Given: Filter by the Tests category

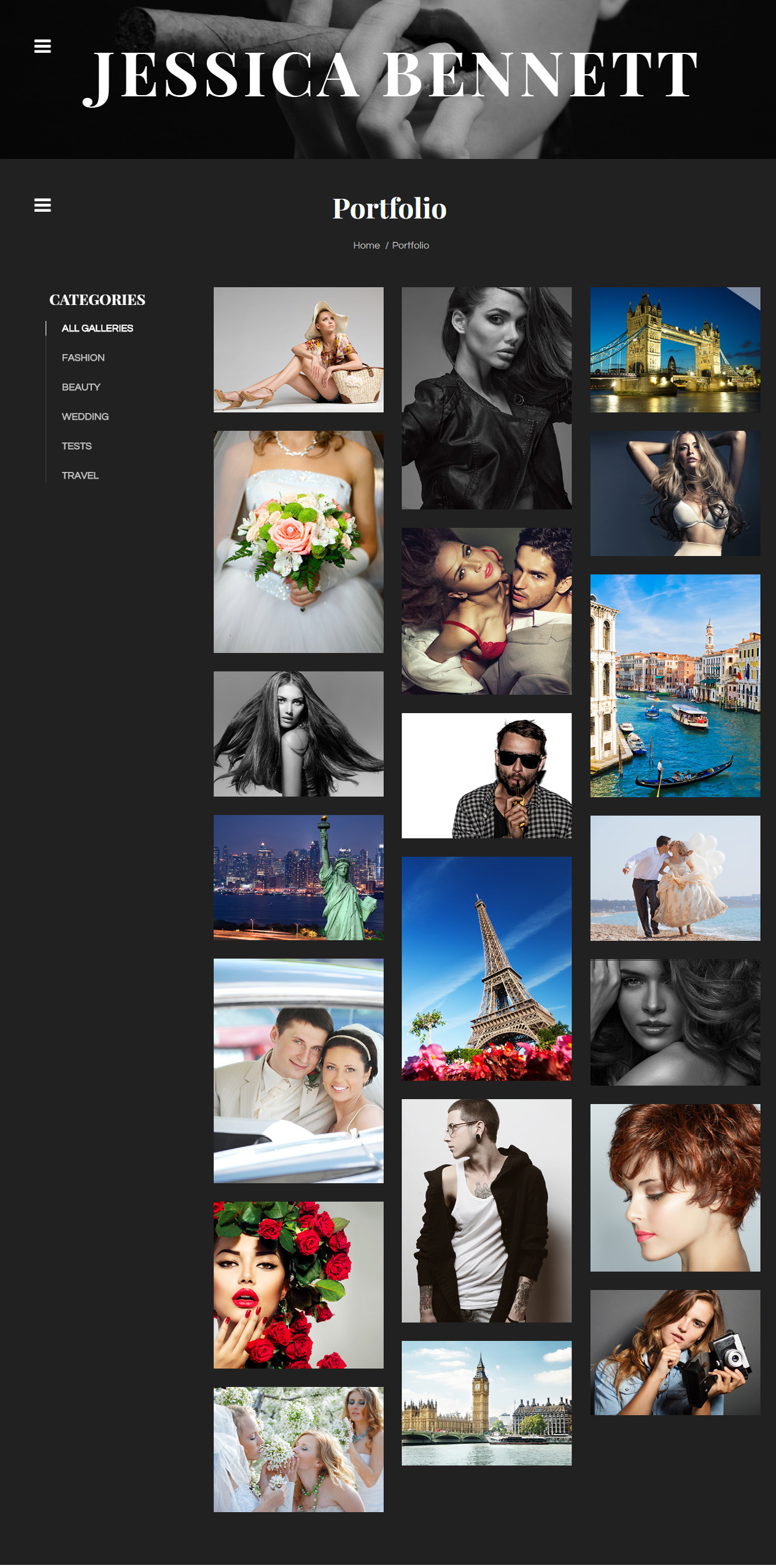Looking at the screenshot, I should 77,446.
